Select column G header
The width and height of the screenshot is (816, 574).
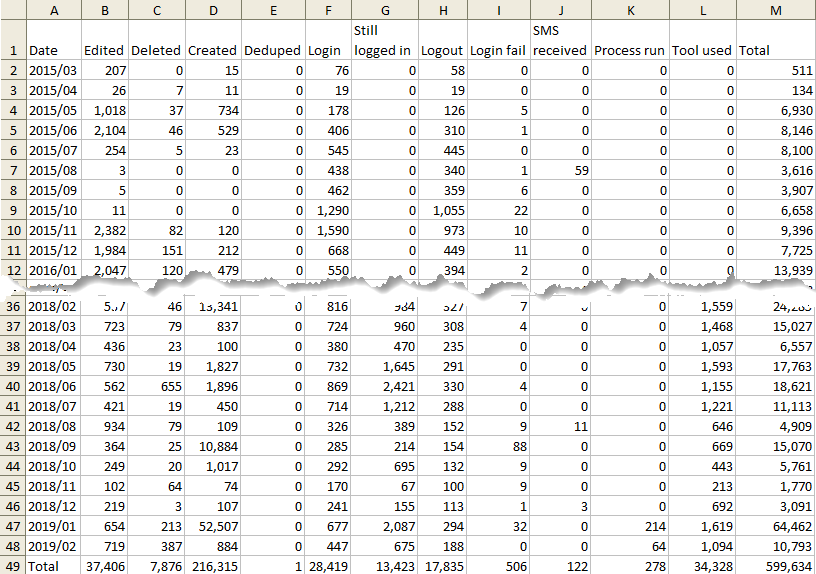384,9
